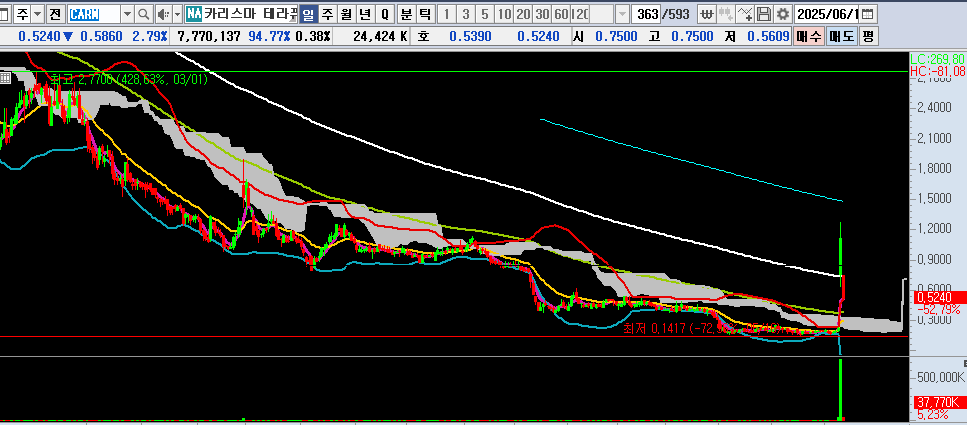Choose the 5 interval button
967x425 pixels.
485,14
